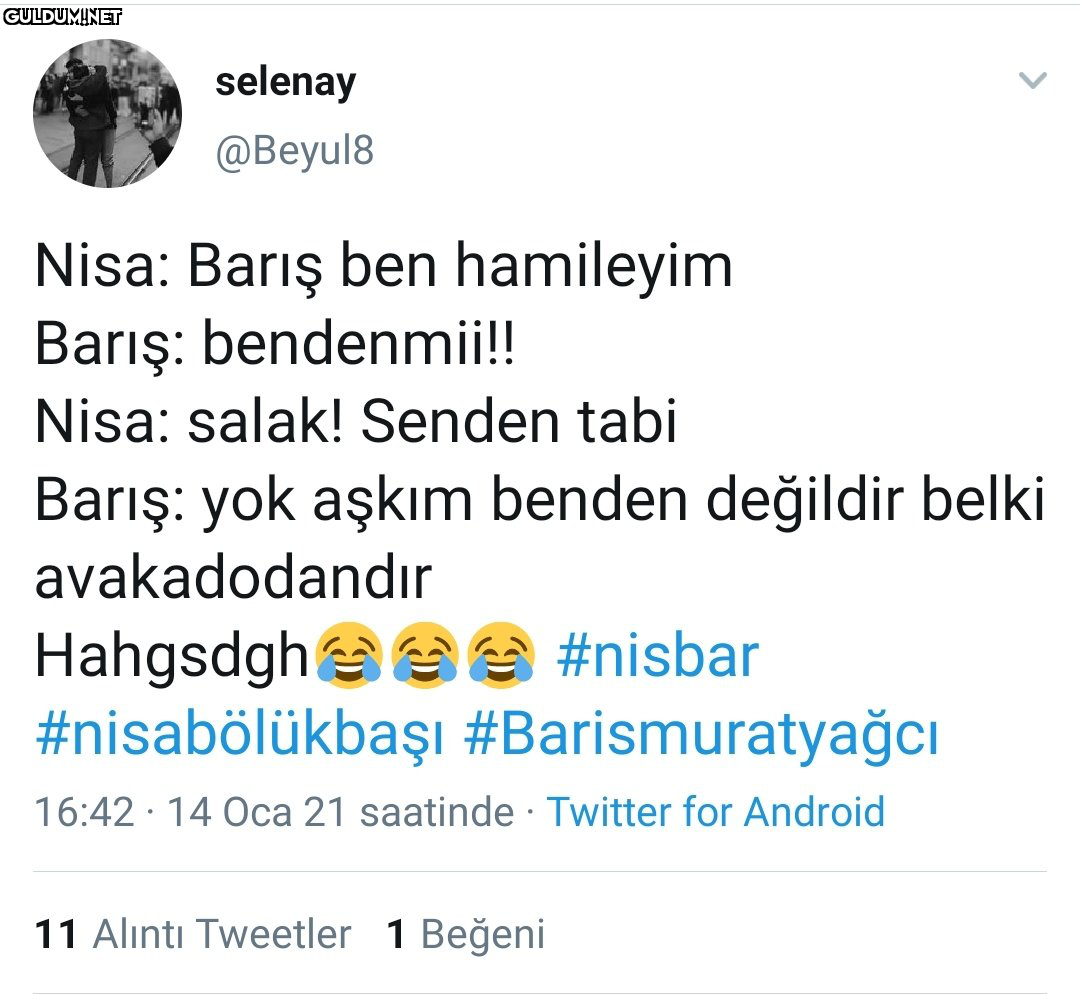Screen dimensions: 1080x994
Task: Open the @Beyul8 handle profile
Action: pyautogui.click(x=295, y=150)
